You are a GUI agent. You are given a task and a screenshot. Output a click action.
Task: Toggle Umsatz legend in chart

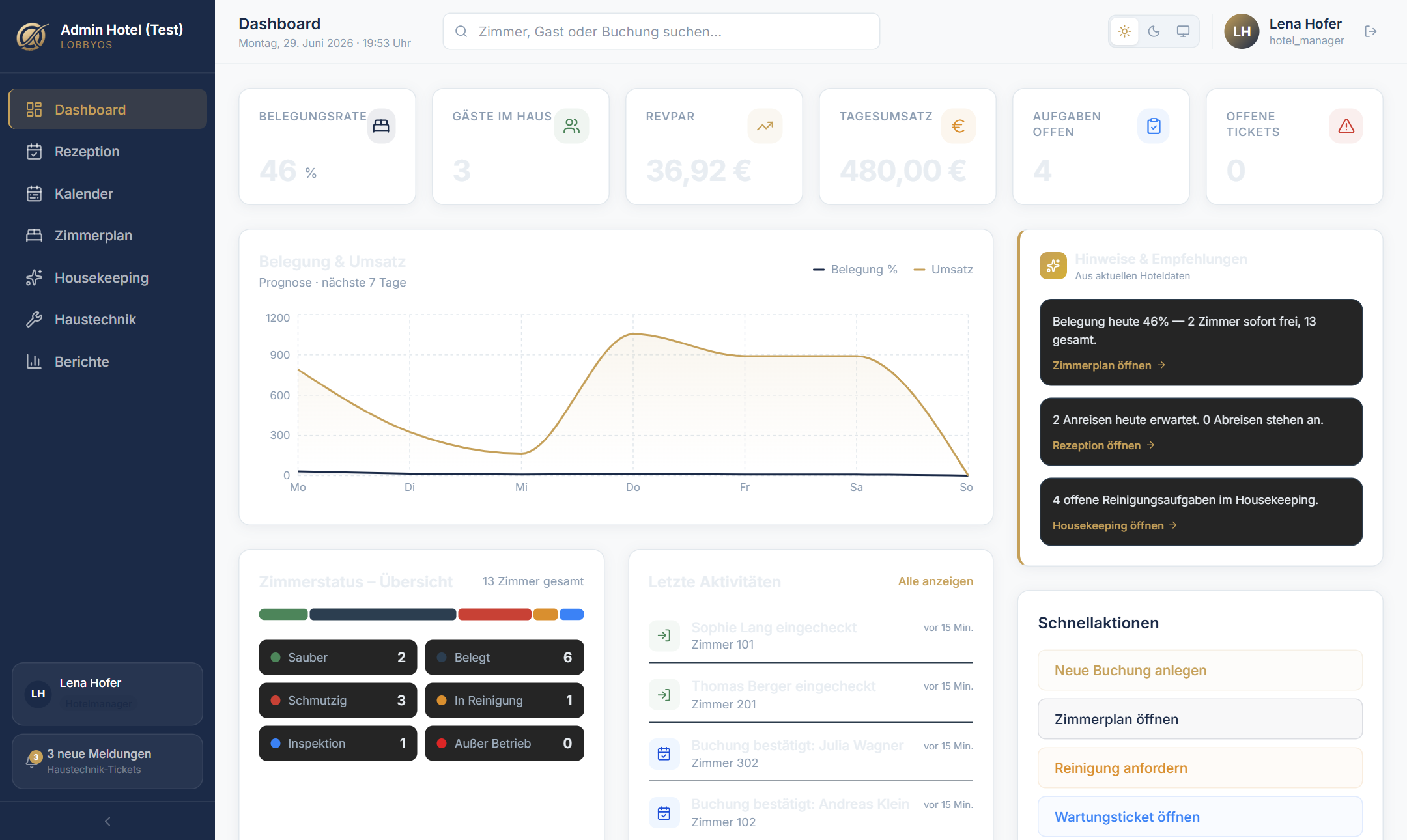(943, 269)
